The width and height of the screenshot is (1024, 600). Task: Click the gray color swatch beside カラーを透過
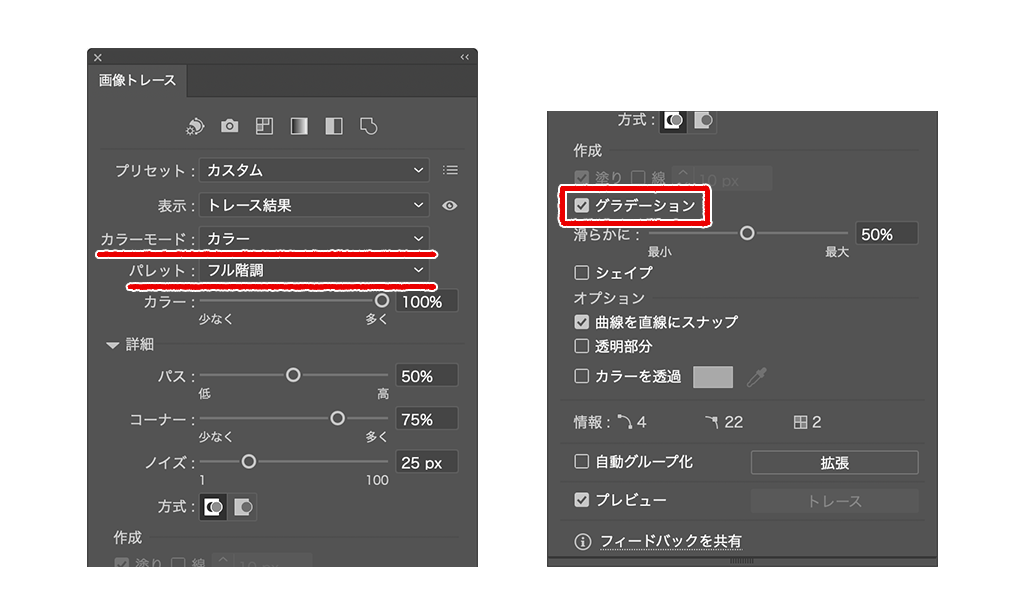click(x=712, y=377)
